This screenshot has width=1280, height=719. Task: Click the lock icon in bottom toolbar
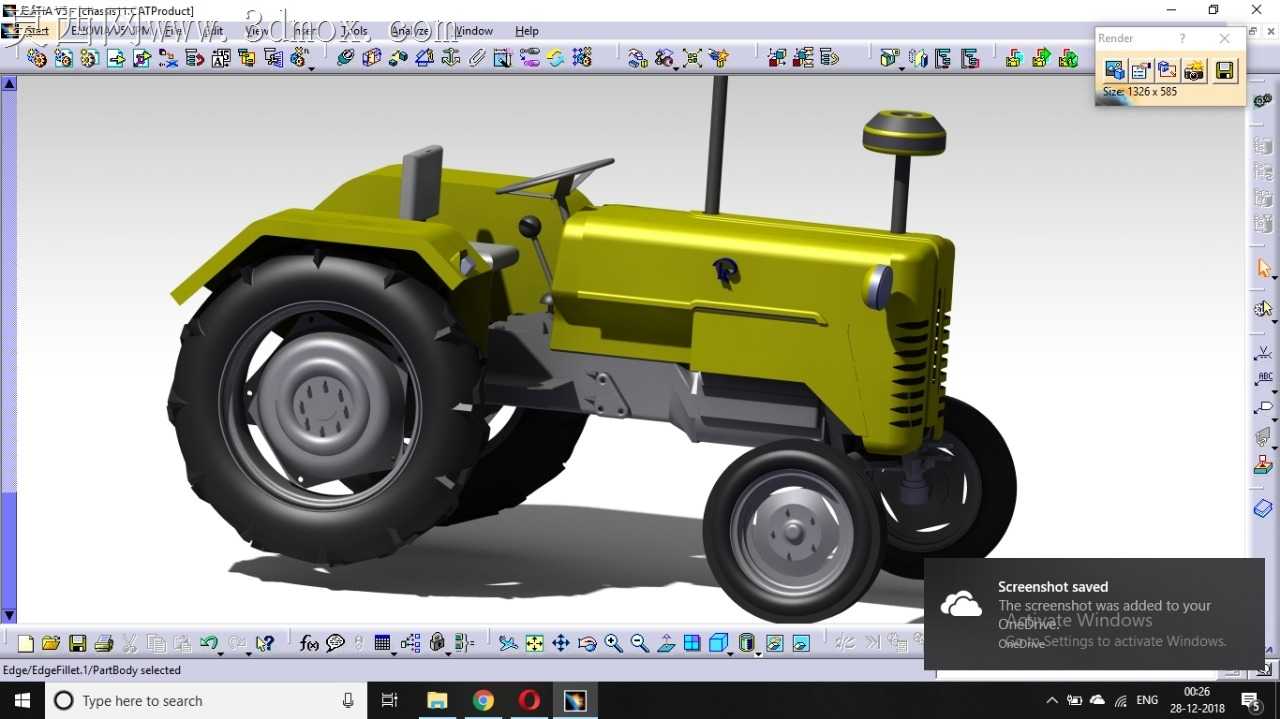click(437, 643)
